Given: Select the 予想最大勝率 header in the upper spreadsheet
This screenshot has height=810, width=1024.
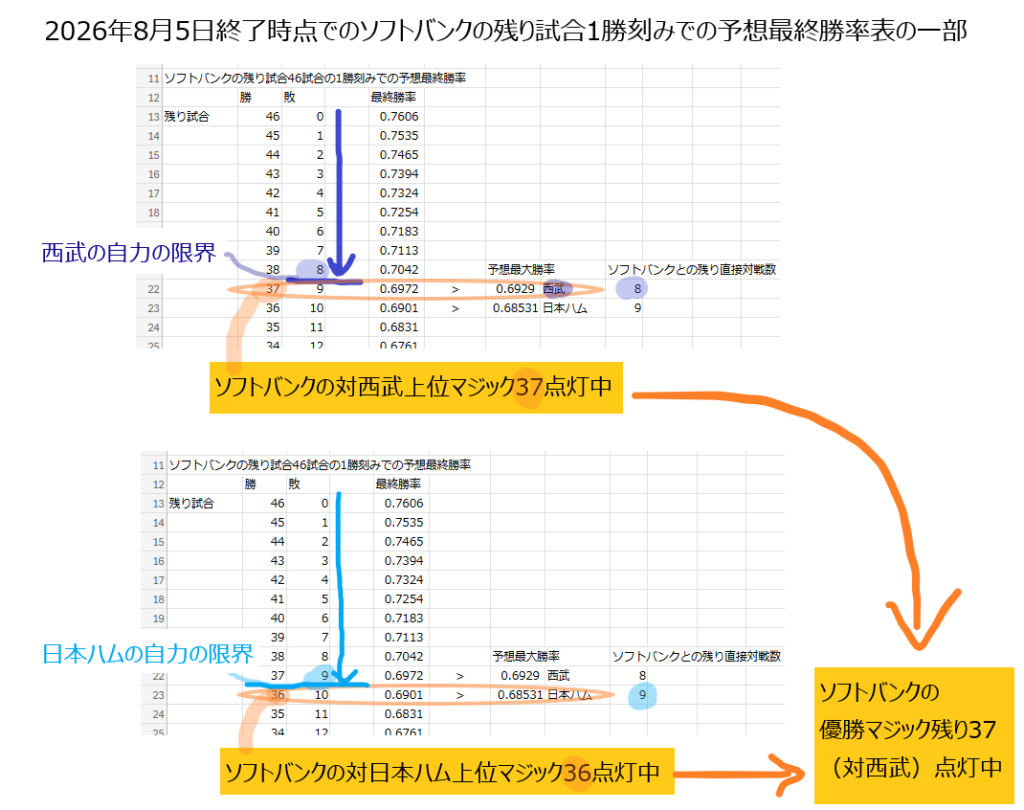Looking at the screenshot, I should (x=521, y=269).
